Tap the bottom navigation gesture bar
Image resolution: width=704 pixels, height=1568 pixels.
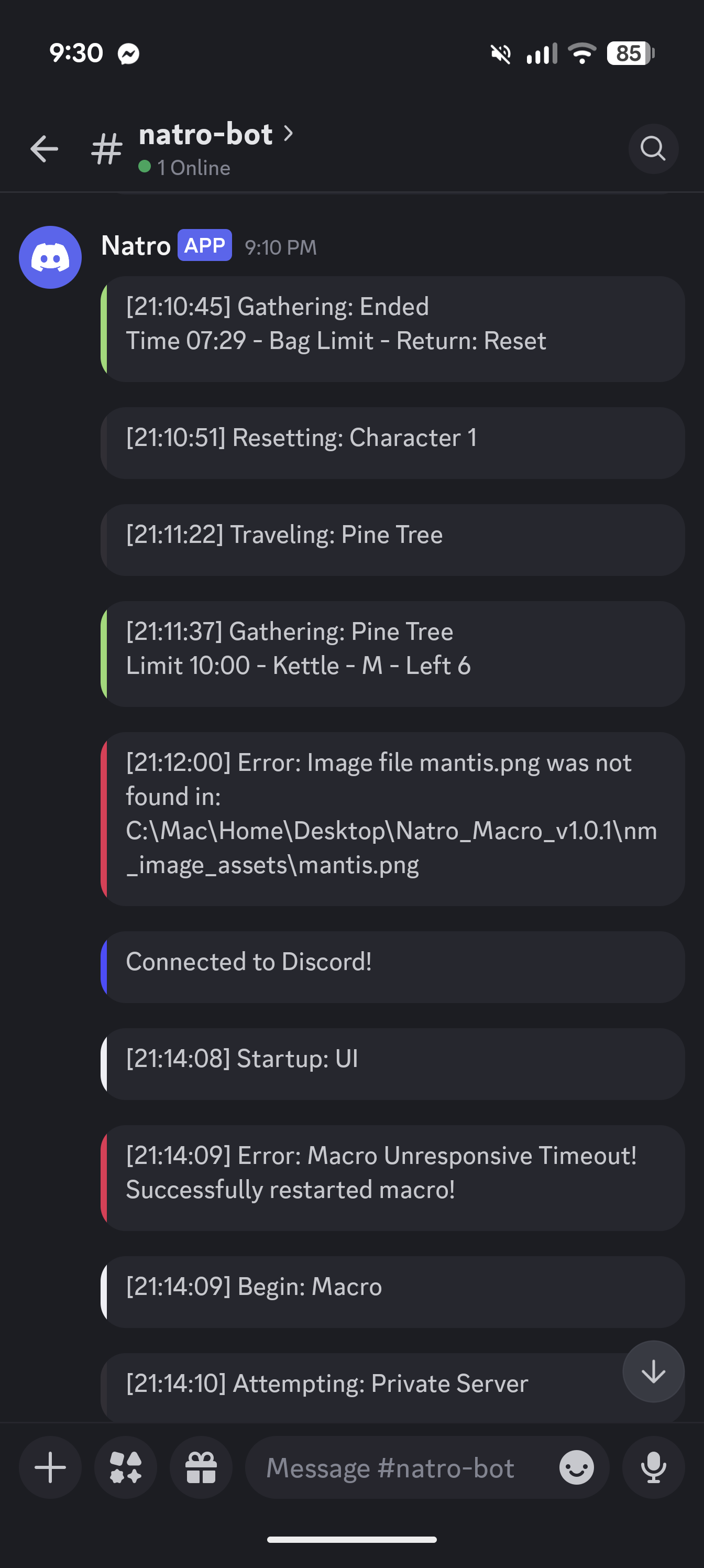tap(351, 1539)
